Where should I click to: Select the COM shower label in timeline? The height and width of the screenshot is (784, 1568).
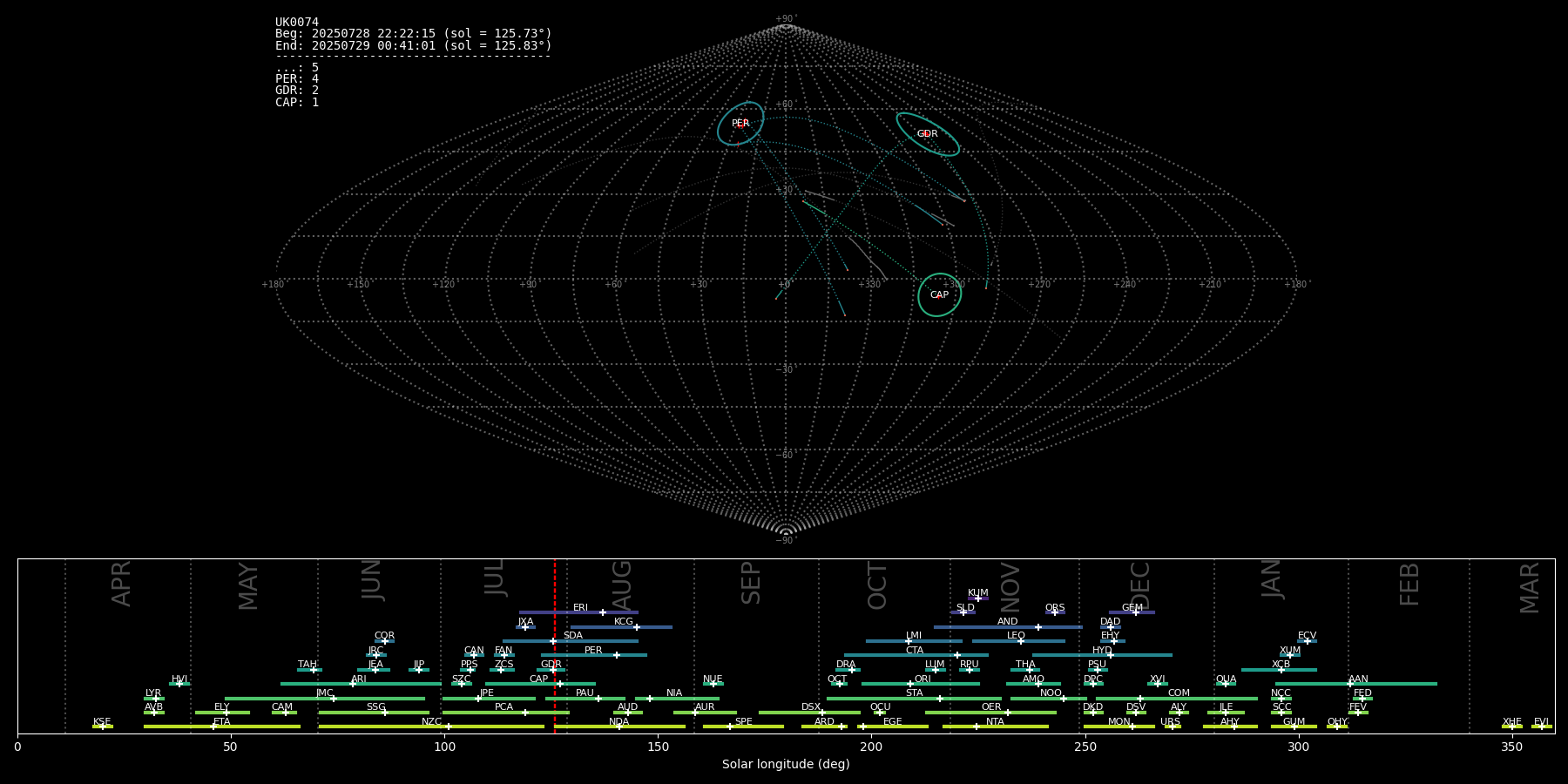(x=1179, y=693)
